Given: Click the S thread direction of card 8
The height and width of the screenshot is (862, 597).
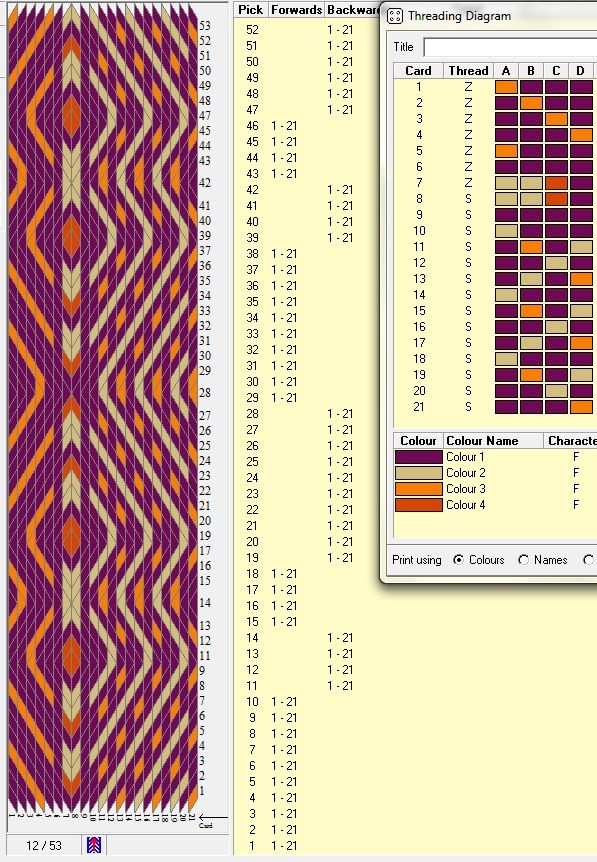Looking at the screenshot, I should pyautogui.click(x=468, y=198).
